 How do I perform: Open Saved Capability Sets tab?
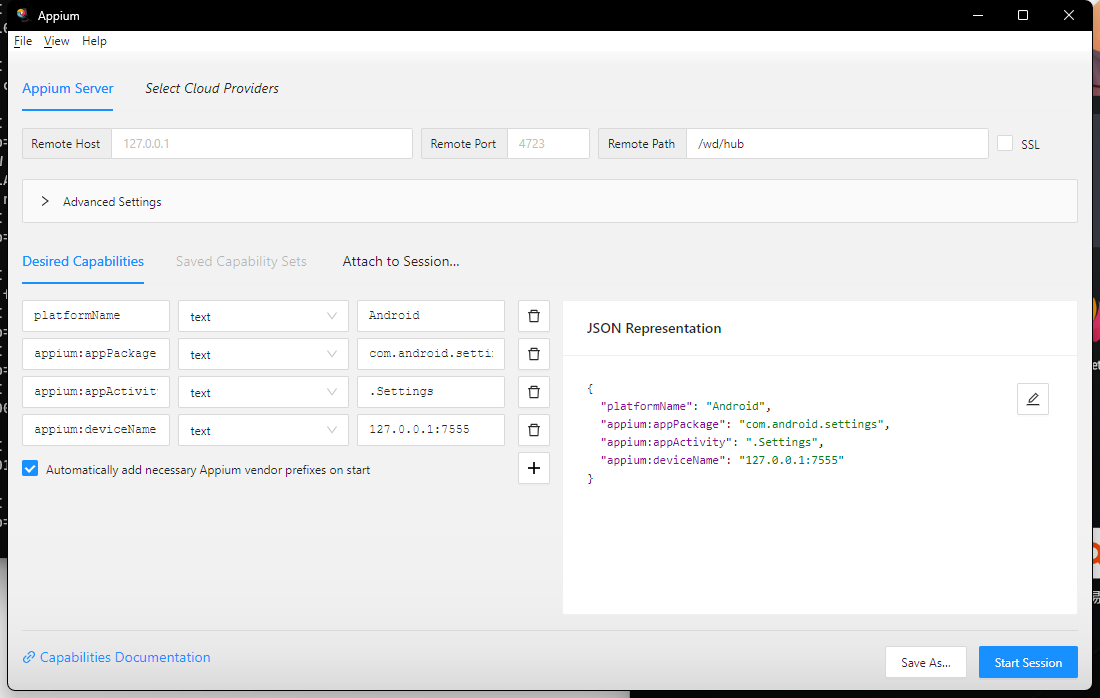[241, 262]
